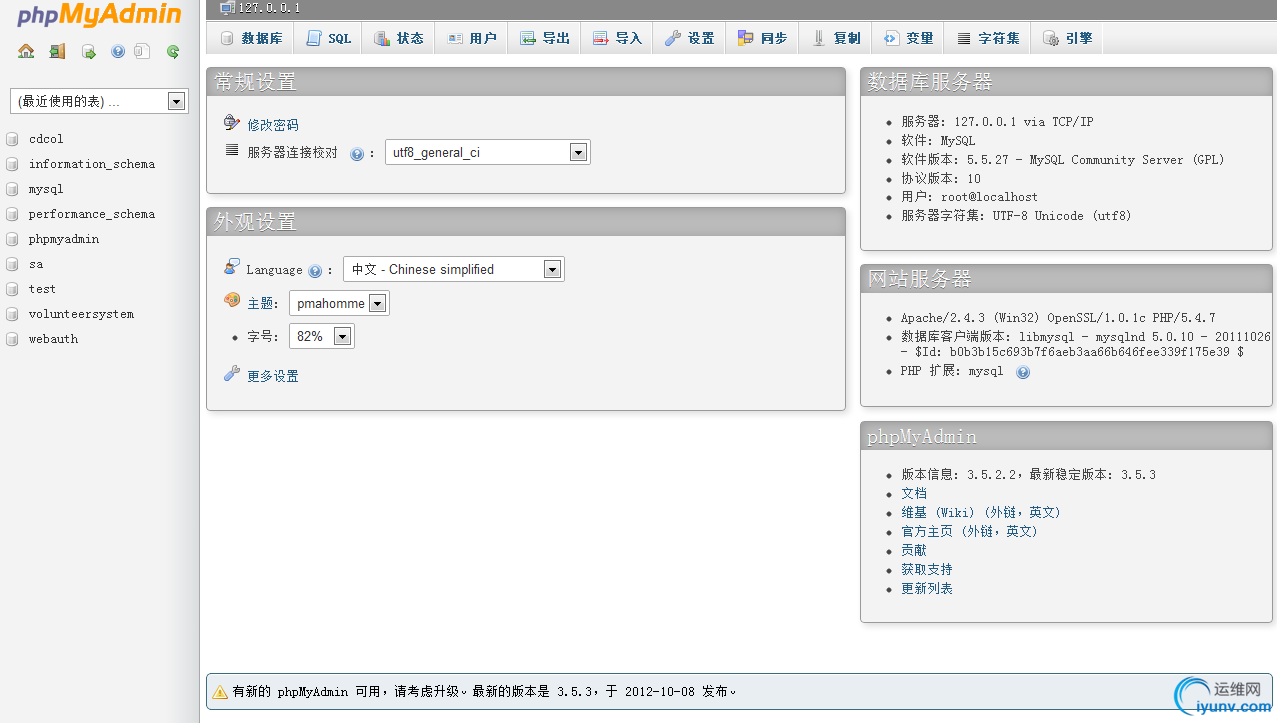This screenshot has width=1277, height=723.
Task: Click the key icon next to 修改密码
Action: [x=232, y=123]
